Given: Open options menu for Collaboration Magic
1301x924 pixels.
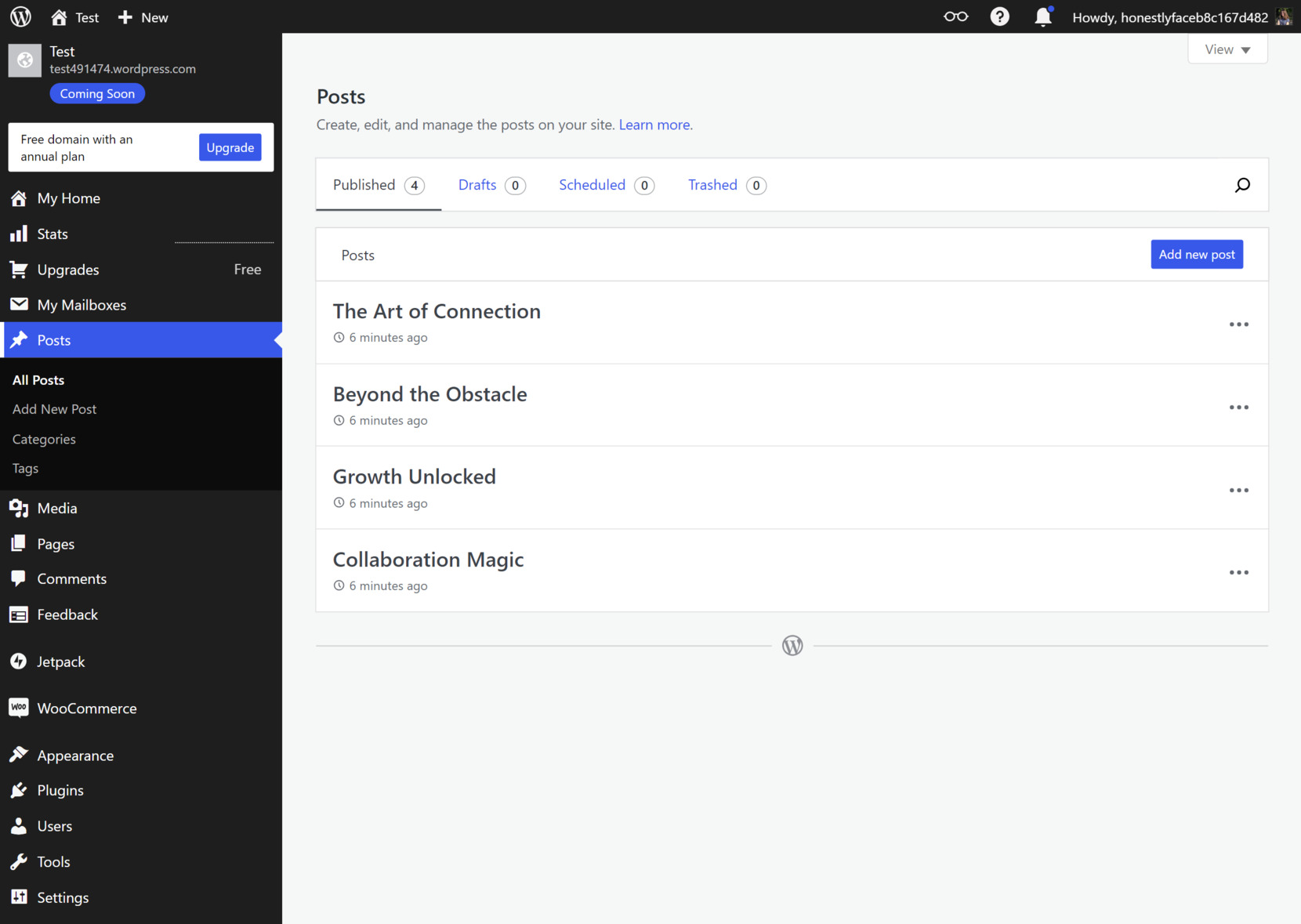Looking at the screenshot, I should 1239,572.
